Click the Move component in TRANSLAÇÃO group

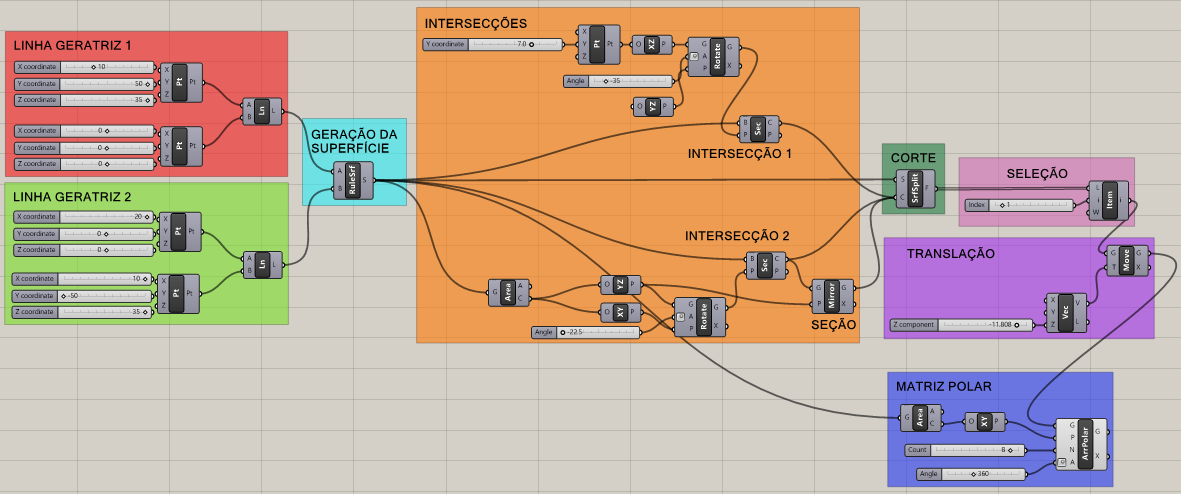pyautogui.click(x=1127, y=260)
